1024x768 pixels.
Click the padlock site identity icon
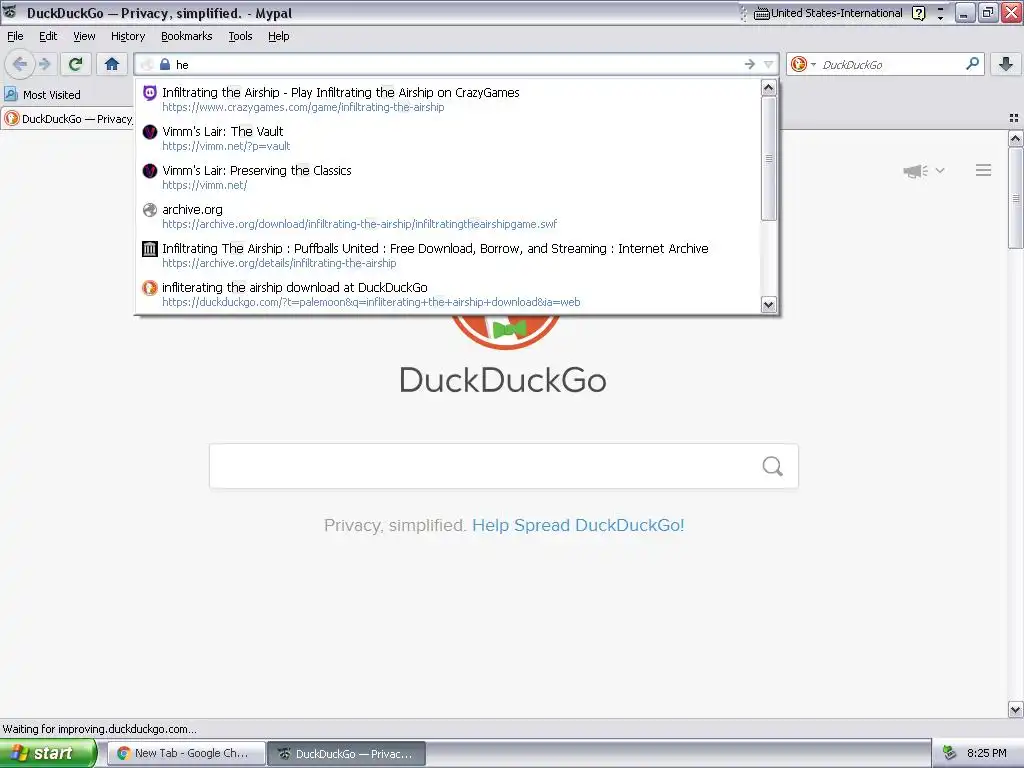coord(165,64)
